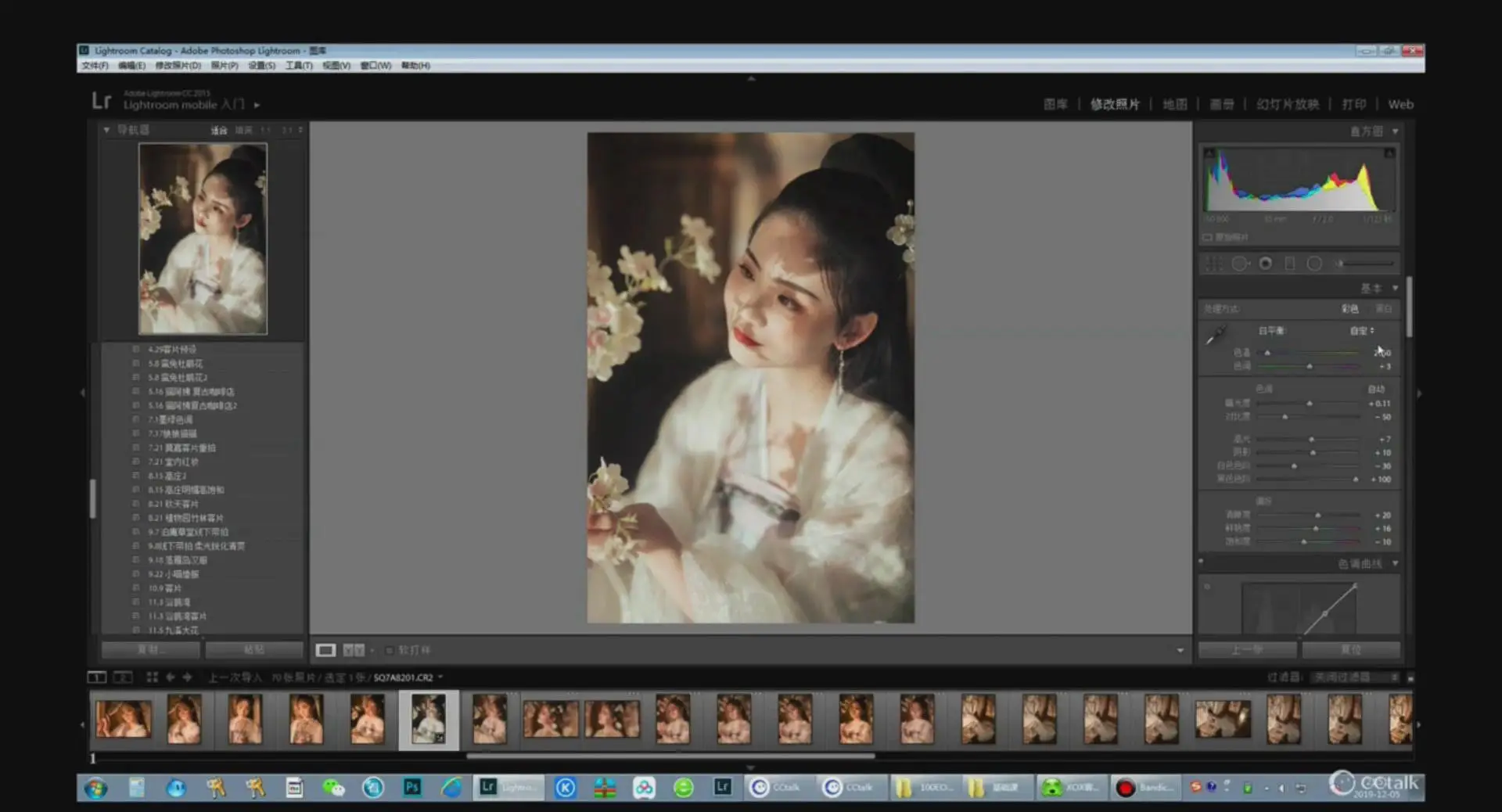Switch to 图库 Library module
Screen dimensions: 1502x812
pyautogui.click(x=1055, y=104)
